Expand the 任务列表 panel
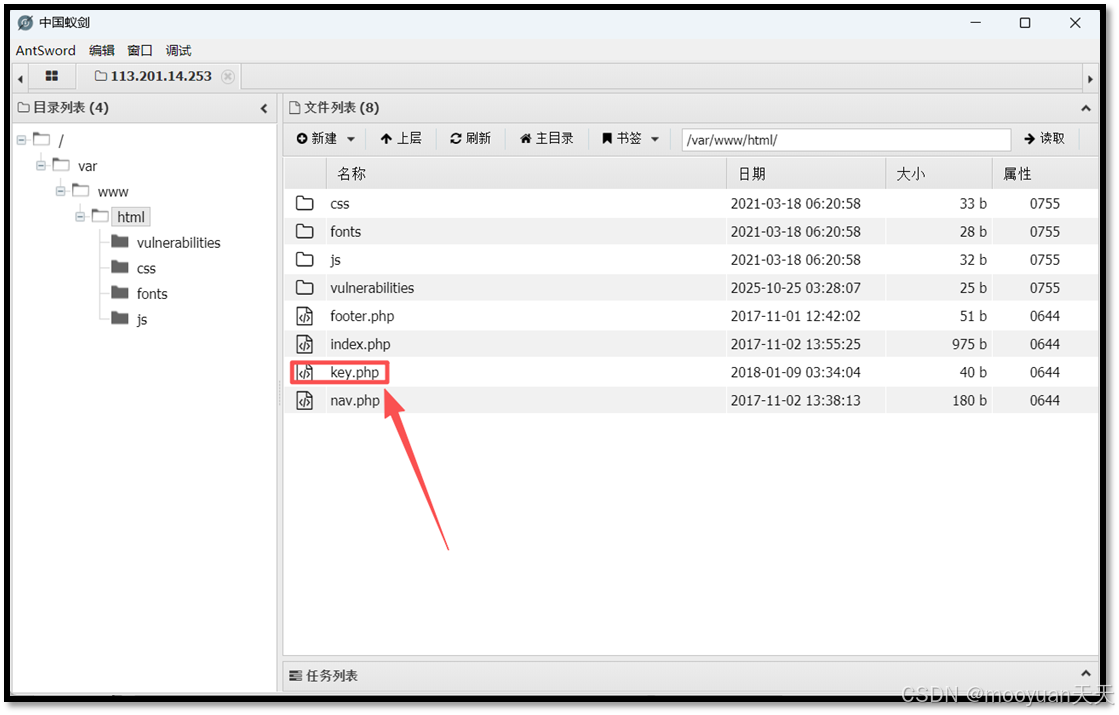 tap(1085, 673)
